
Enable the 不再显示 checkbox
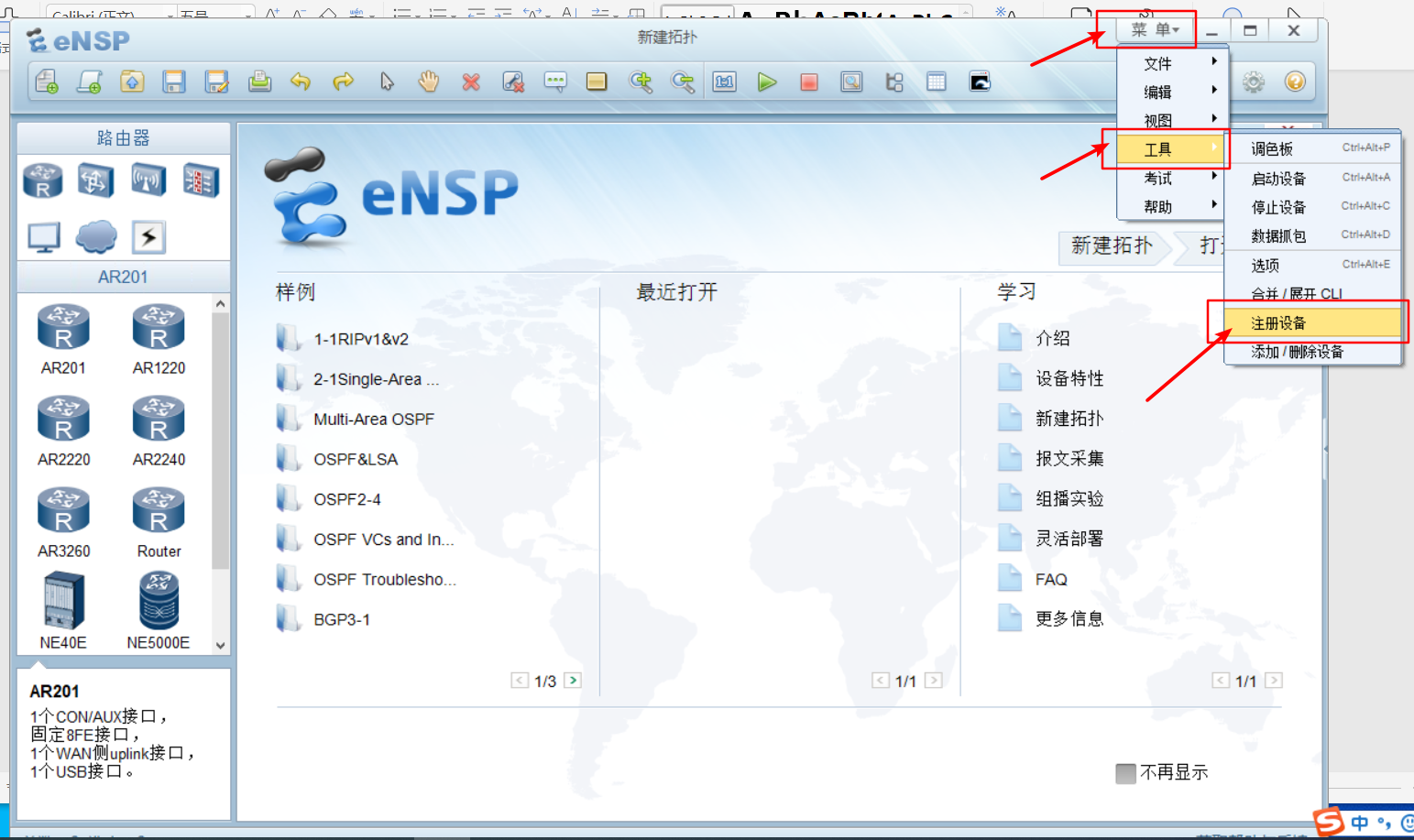pos(1125,773)
